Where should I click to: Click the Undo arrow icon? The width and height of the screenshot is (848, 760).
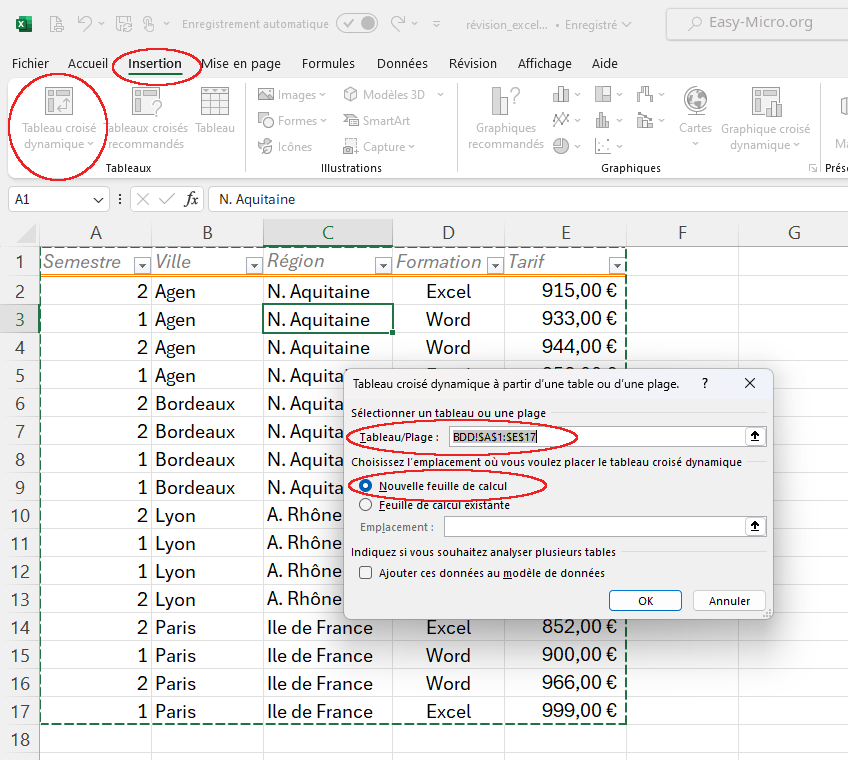pos(84,24)
